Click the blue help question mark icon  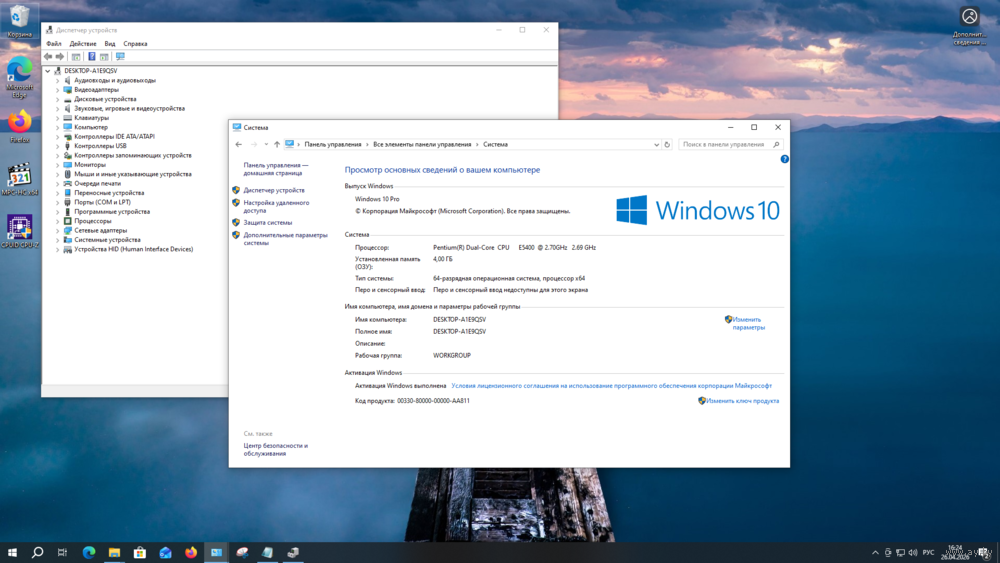click(x=784, y=159)
